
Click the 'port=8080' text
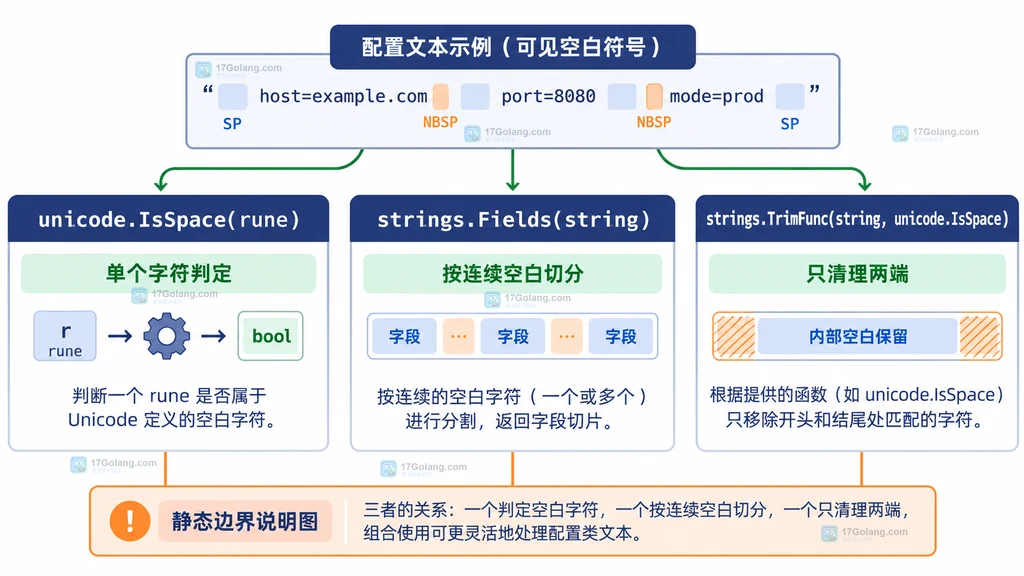coord(548,96)
